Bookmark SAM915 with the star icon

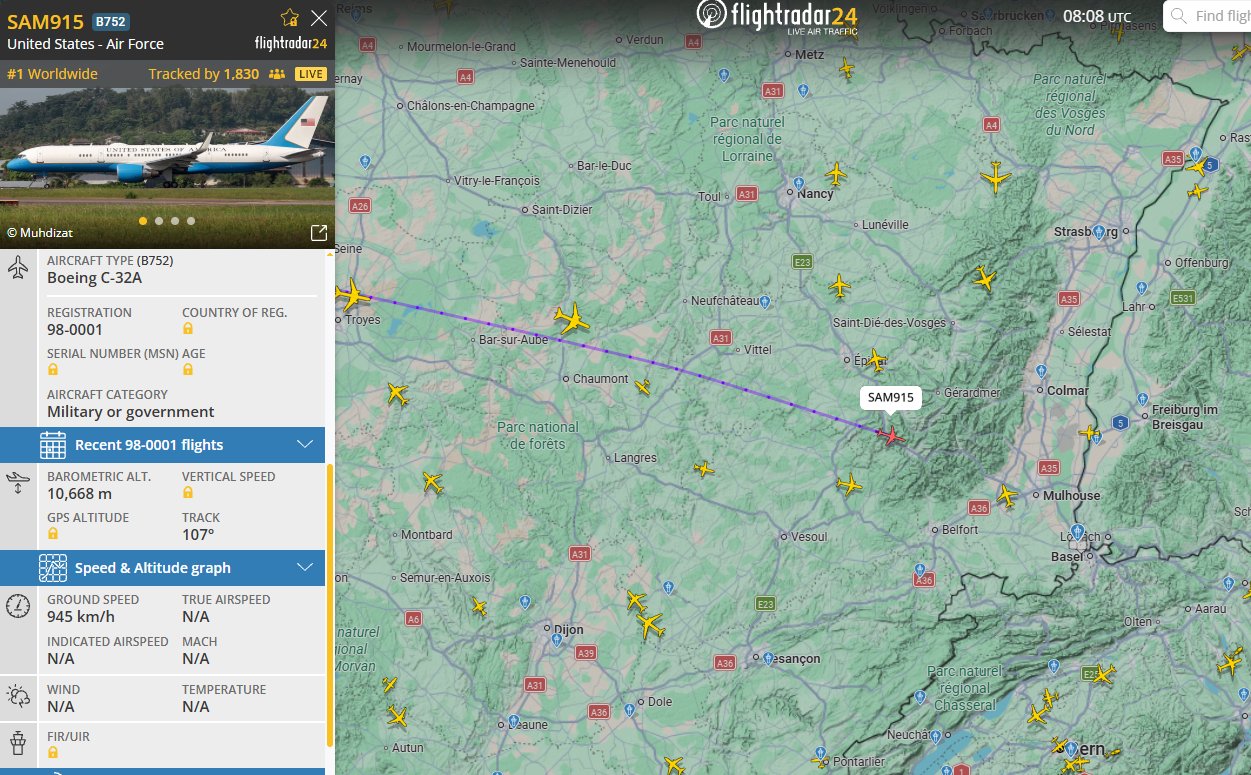coord(290,18)
